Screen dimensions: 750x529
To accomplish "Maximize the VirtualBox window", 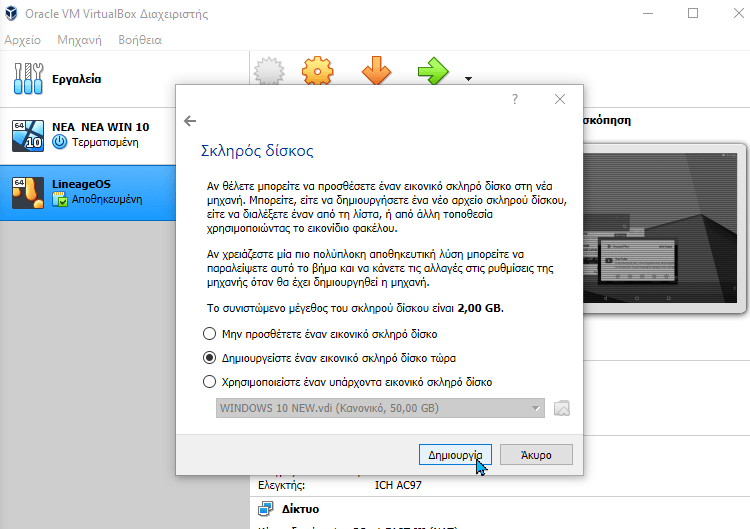I will coord(693,13).
